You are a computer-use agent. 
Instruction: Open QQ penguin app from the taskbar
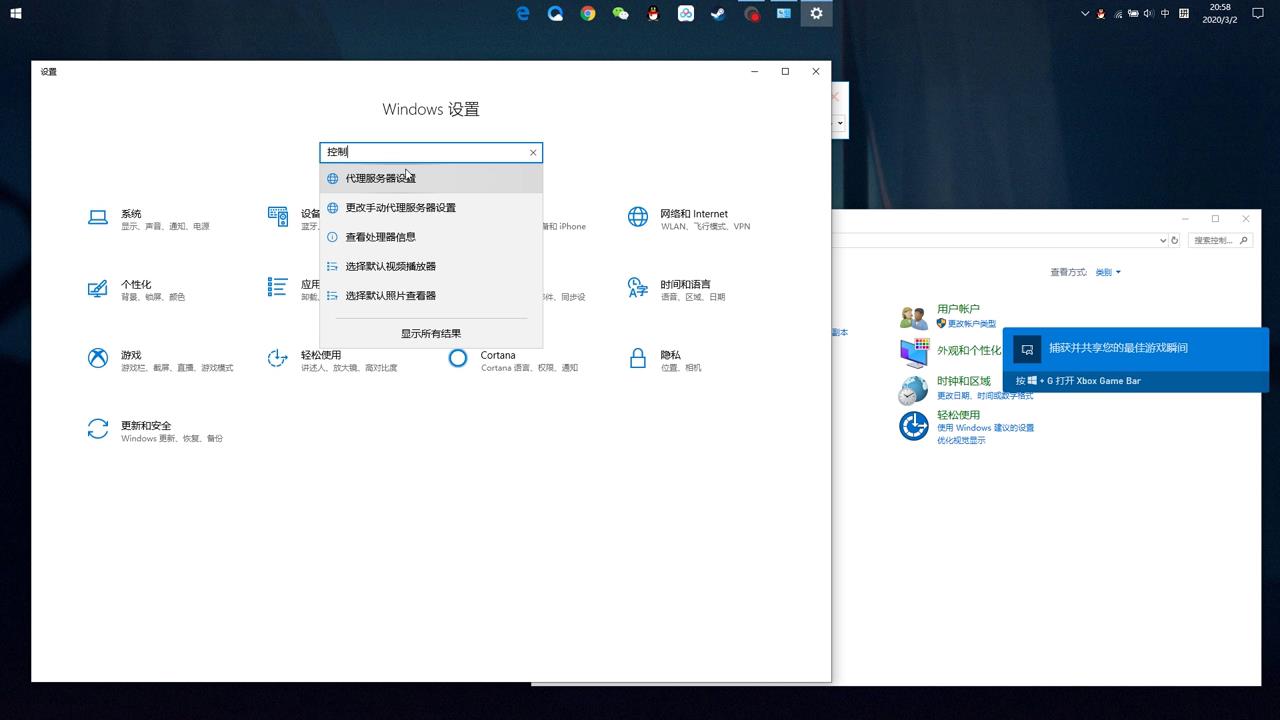(653, 14)
